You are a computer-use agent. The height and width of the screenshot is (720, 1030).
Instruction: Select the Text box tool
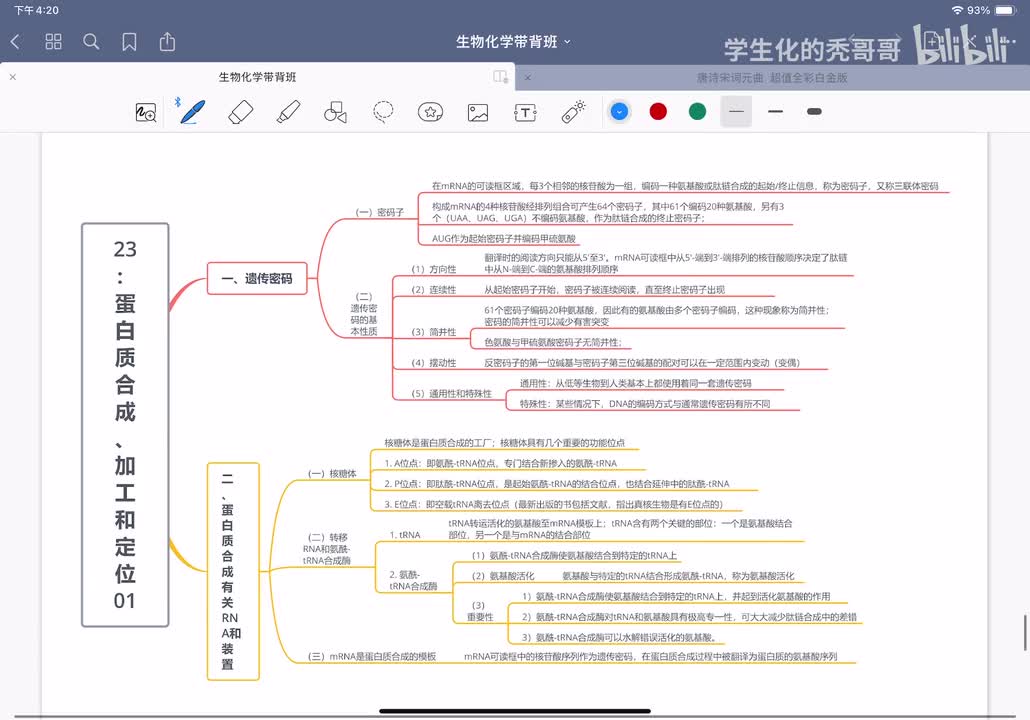[526, 112]
